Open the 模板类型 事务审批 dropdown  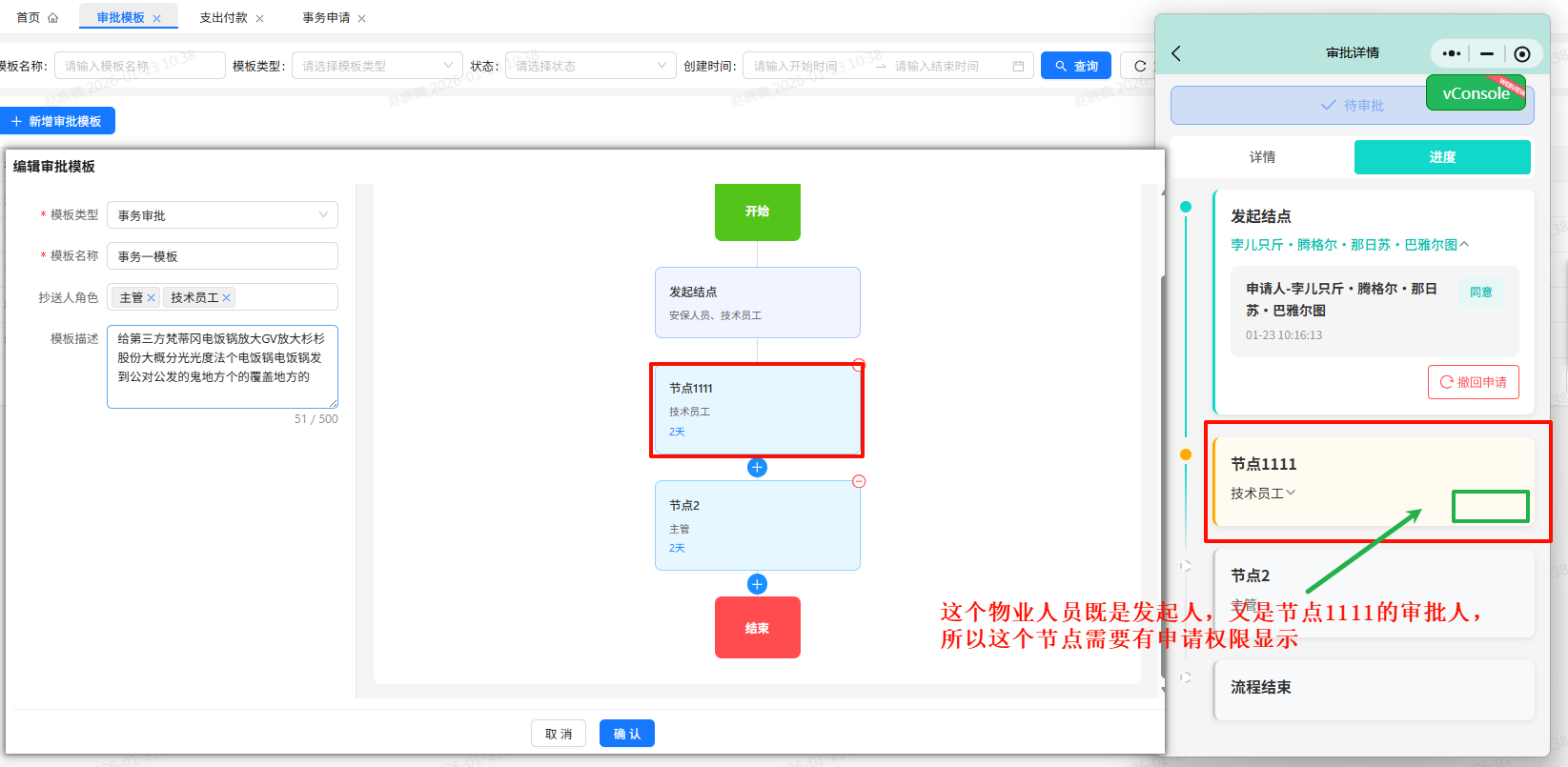tap(222, 215)
